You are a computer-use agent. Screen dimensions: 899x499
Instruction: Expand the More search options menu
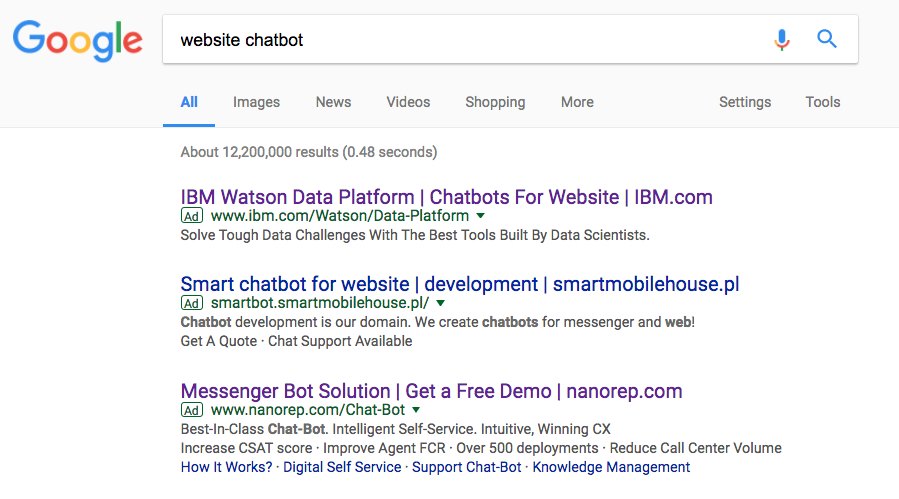[577, 102]
